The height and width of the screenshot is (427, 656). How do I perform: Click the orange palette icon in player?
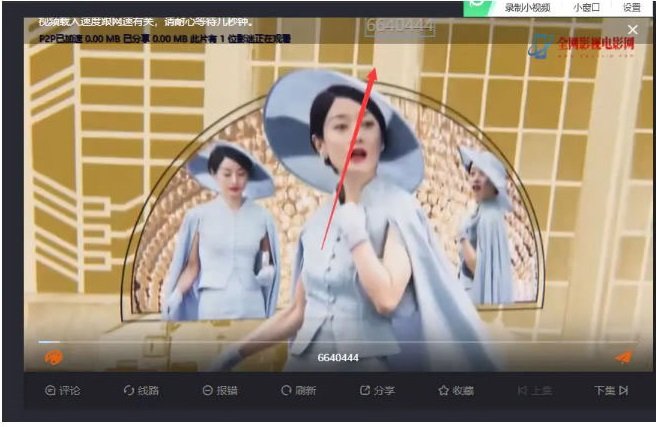coord(54,358)
